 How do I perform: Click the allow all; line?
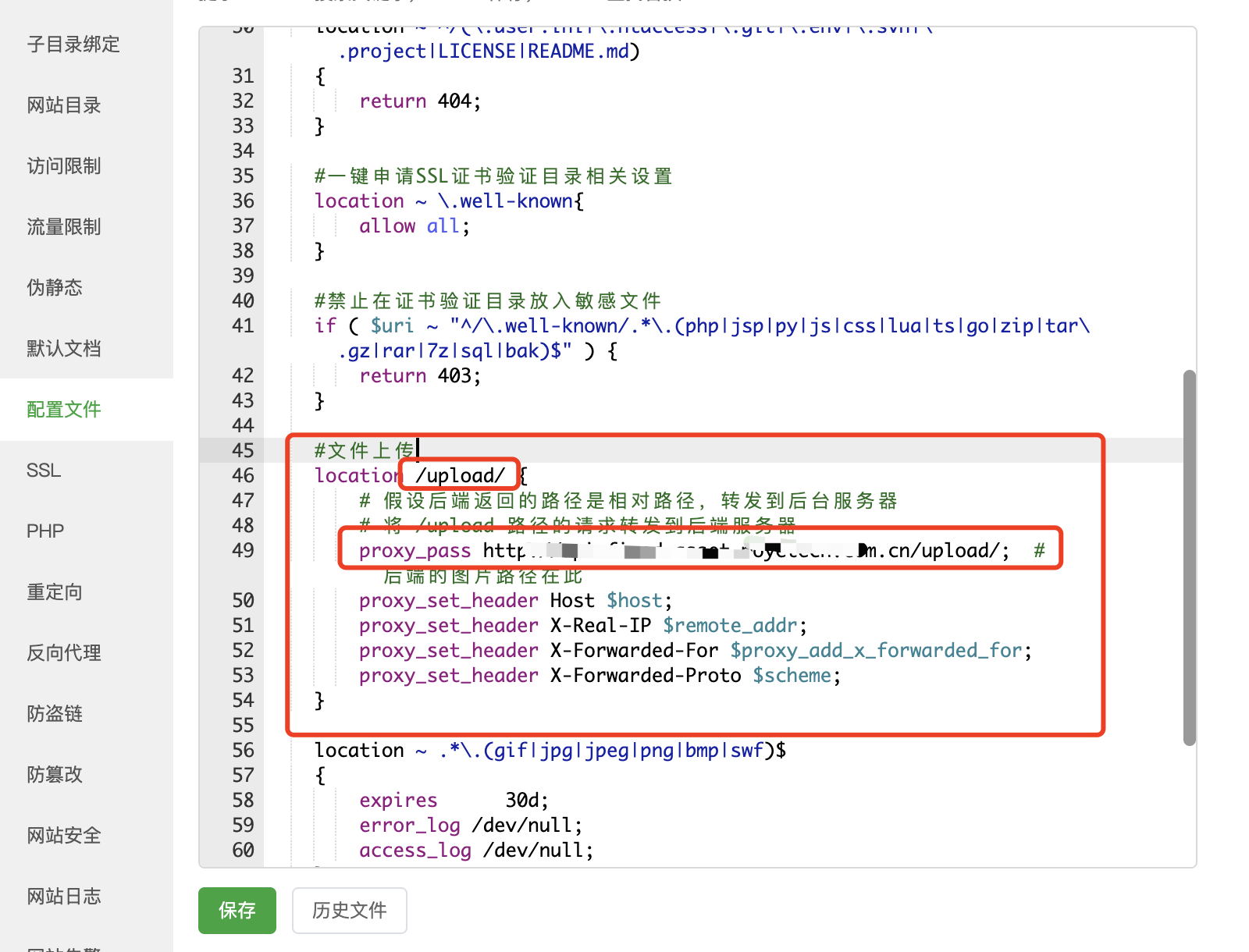415,226
